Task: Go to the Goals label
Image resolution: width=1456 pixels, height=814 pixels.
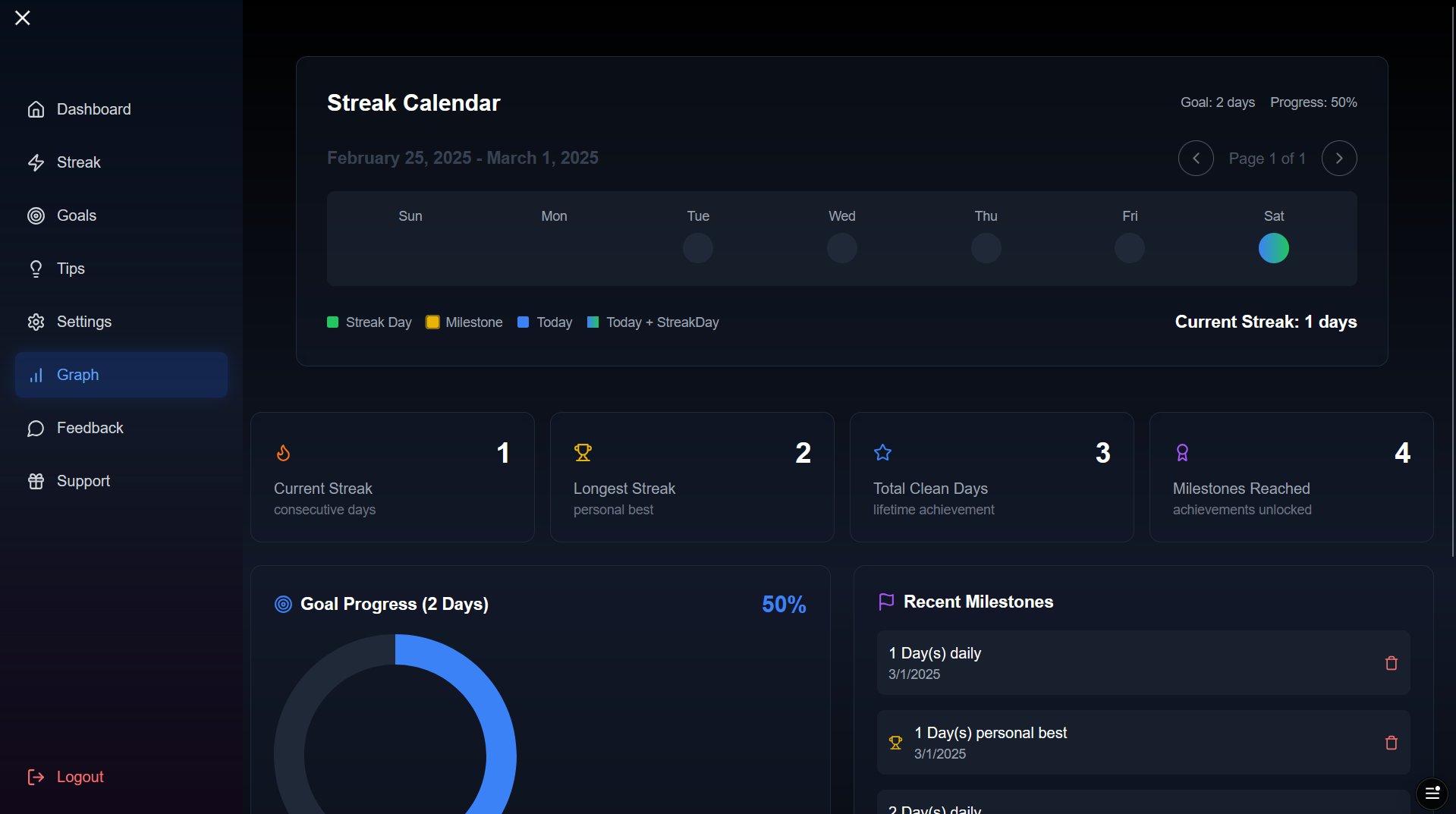Action: tap(77, 215)
